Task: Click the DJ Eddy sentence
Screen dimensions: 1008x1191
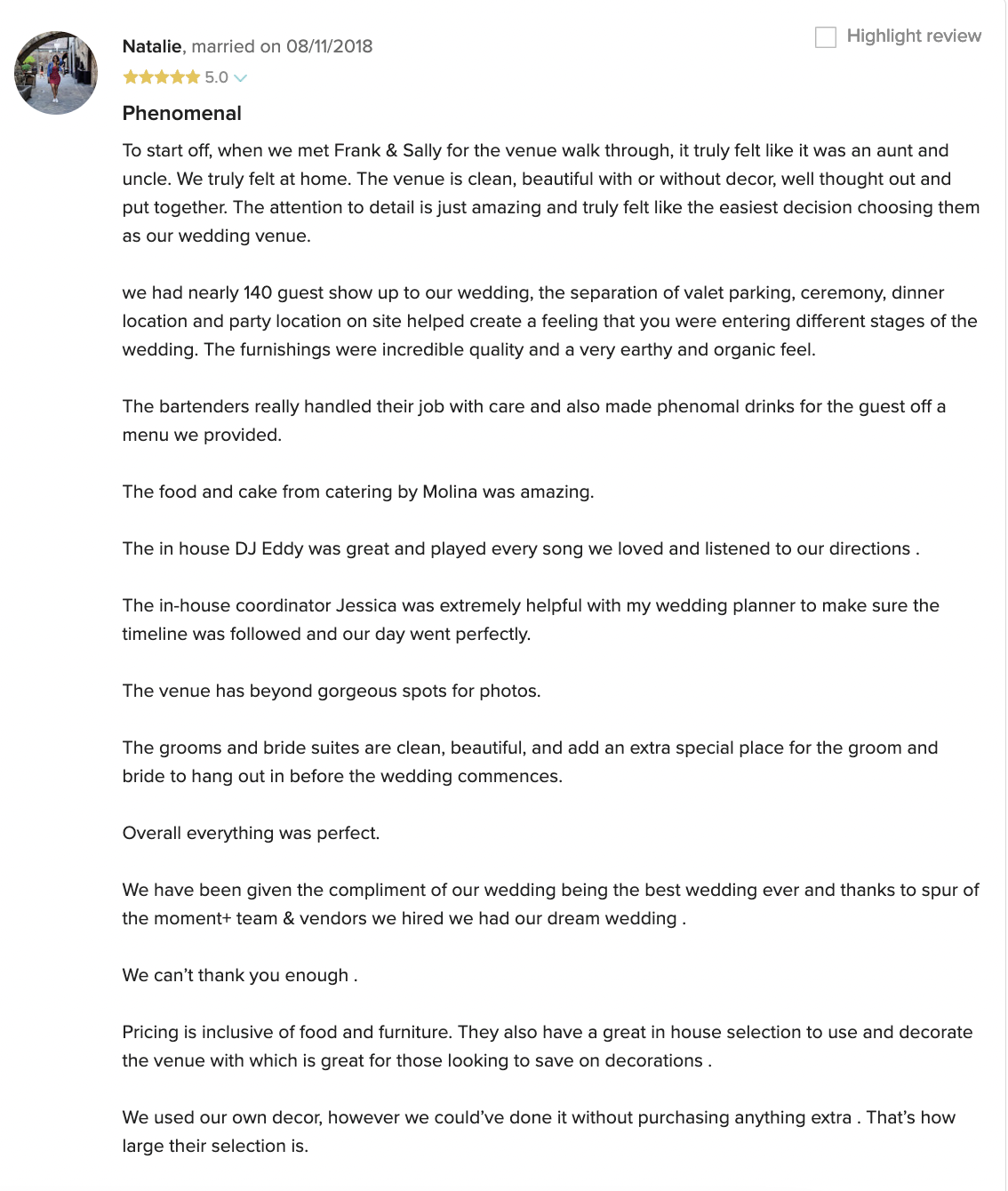Action: (521, 548)
